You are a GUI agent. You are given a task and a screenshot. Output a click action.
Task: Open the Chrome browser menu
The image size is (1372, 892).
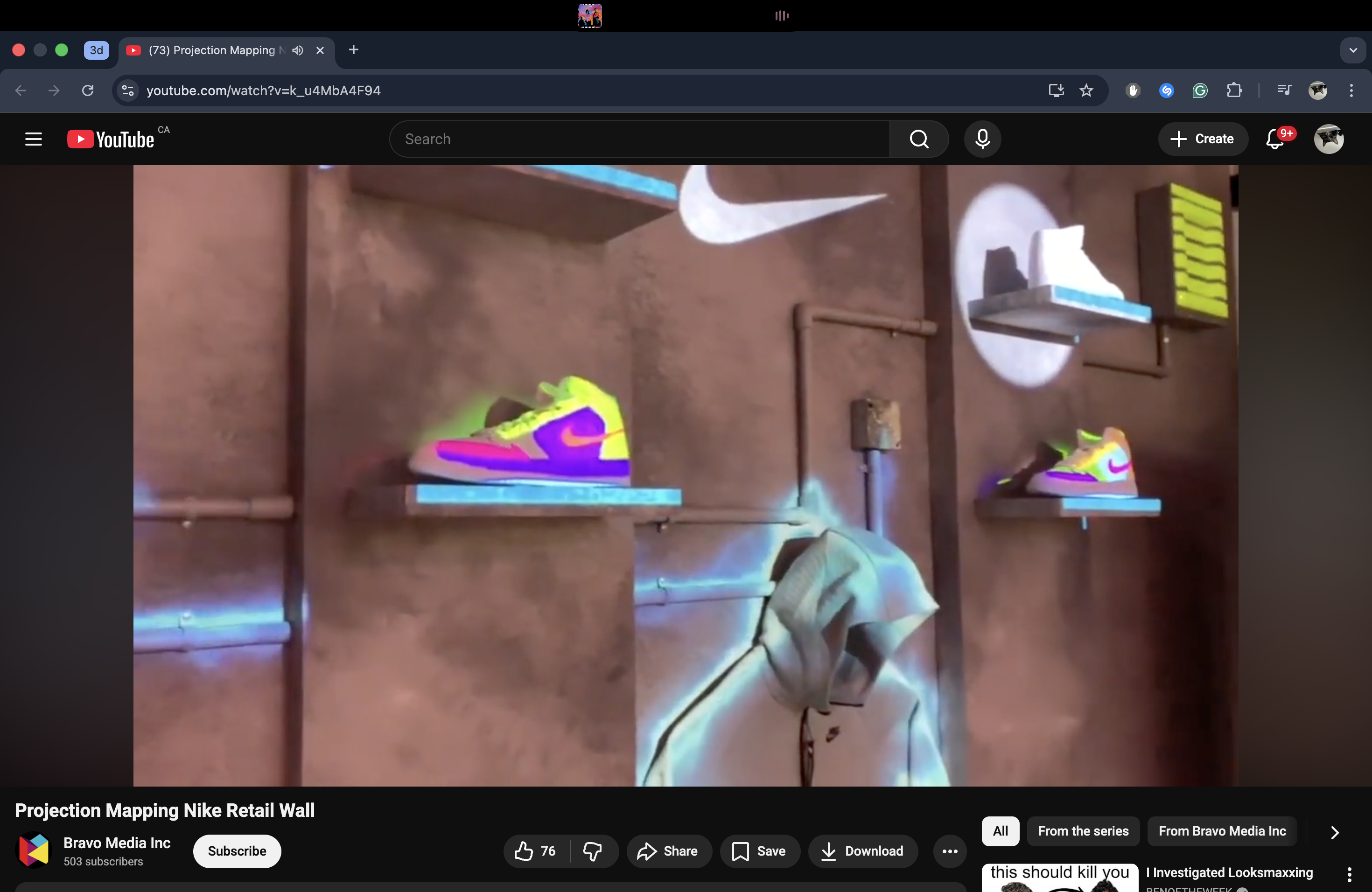pos(1351,91)
